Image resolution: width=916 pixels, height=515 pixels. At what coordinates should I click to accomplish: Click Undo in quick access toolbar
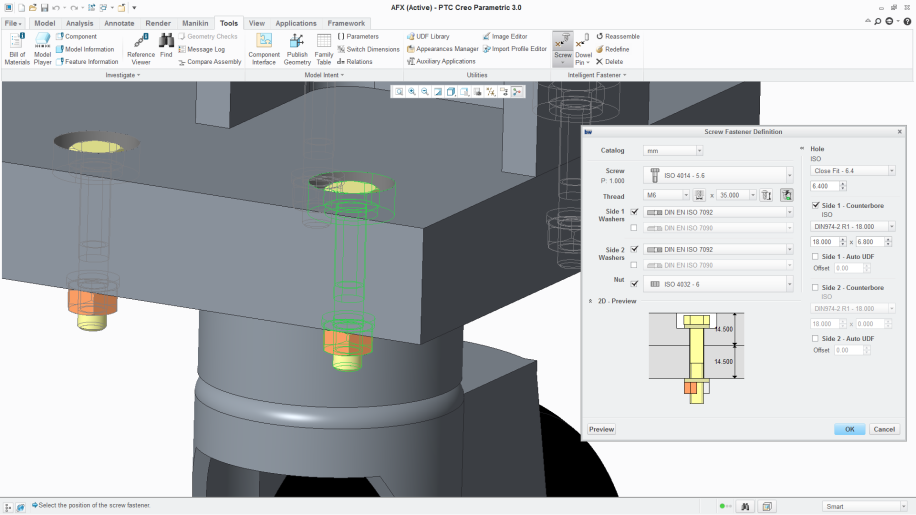(x=56, y=8)
